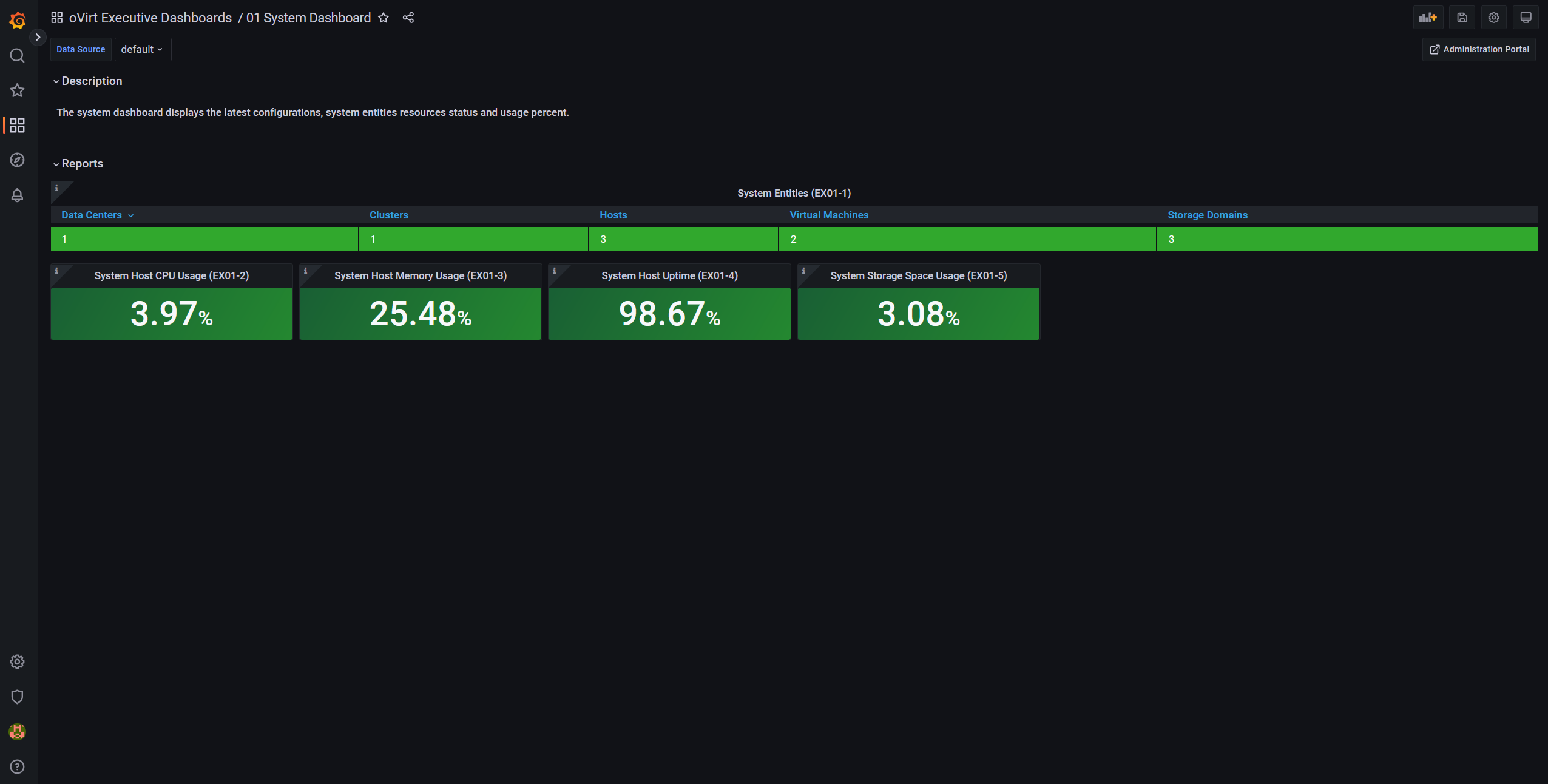Show info icon on CPU Usage panel

coord(56,271)
